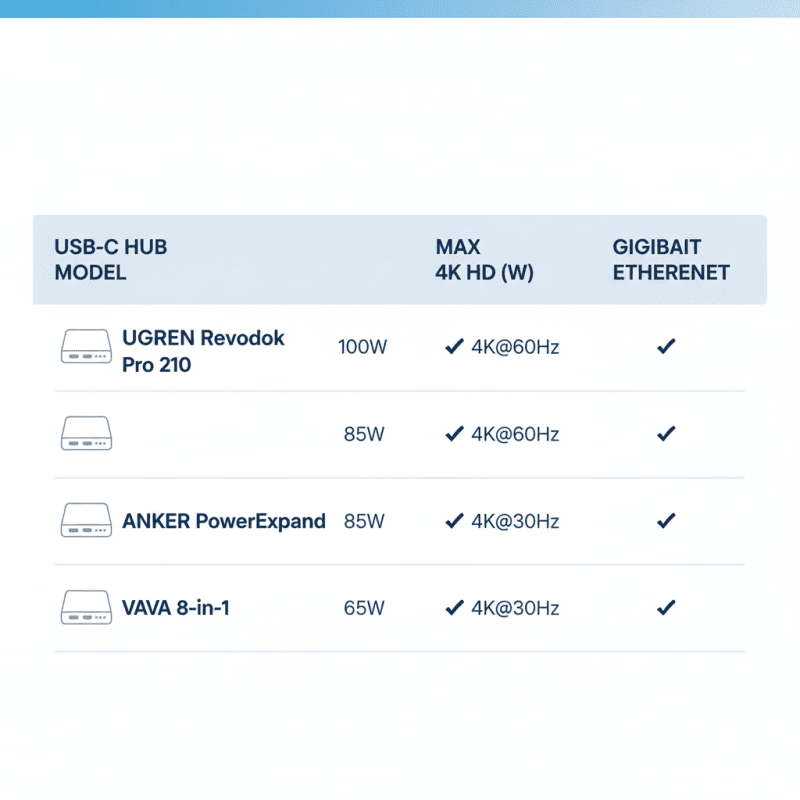Click ANKER row Gigabit Ethernet checkmark
The image size is (800, 800).
[666, 521]
